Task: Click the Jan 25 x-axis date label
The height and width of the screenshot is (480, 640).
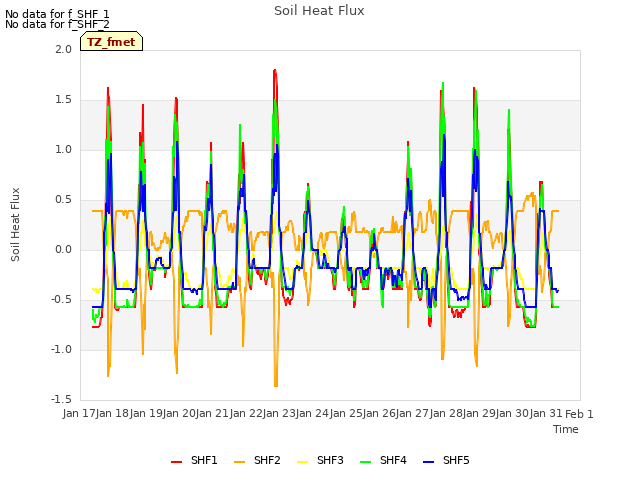Action: tap(346, 413)
